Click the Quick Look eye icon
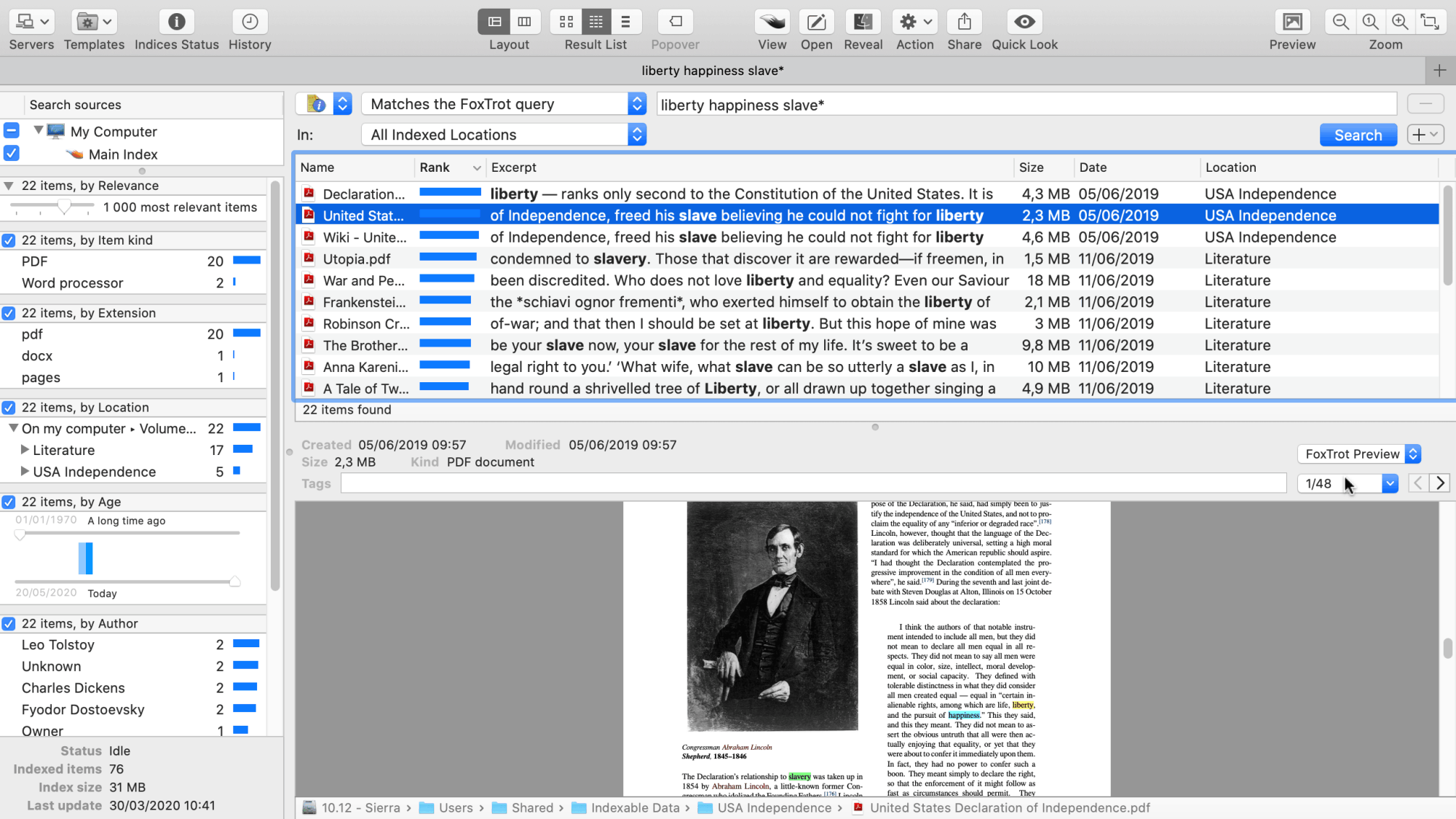Image resolution: width=1456 pixels, height=819 pixels. click(1024, 22)
